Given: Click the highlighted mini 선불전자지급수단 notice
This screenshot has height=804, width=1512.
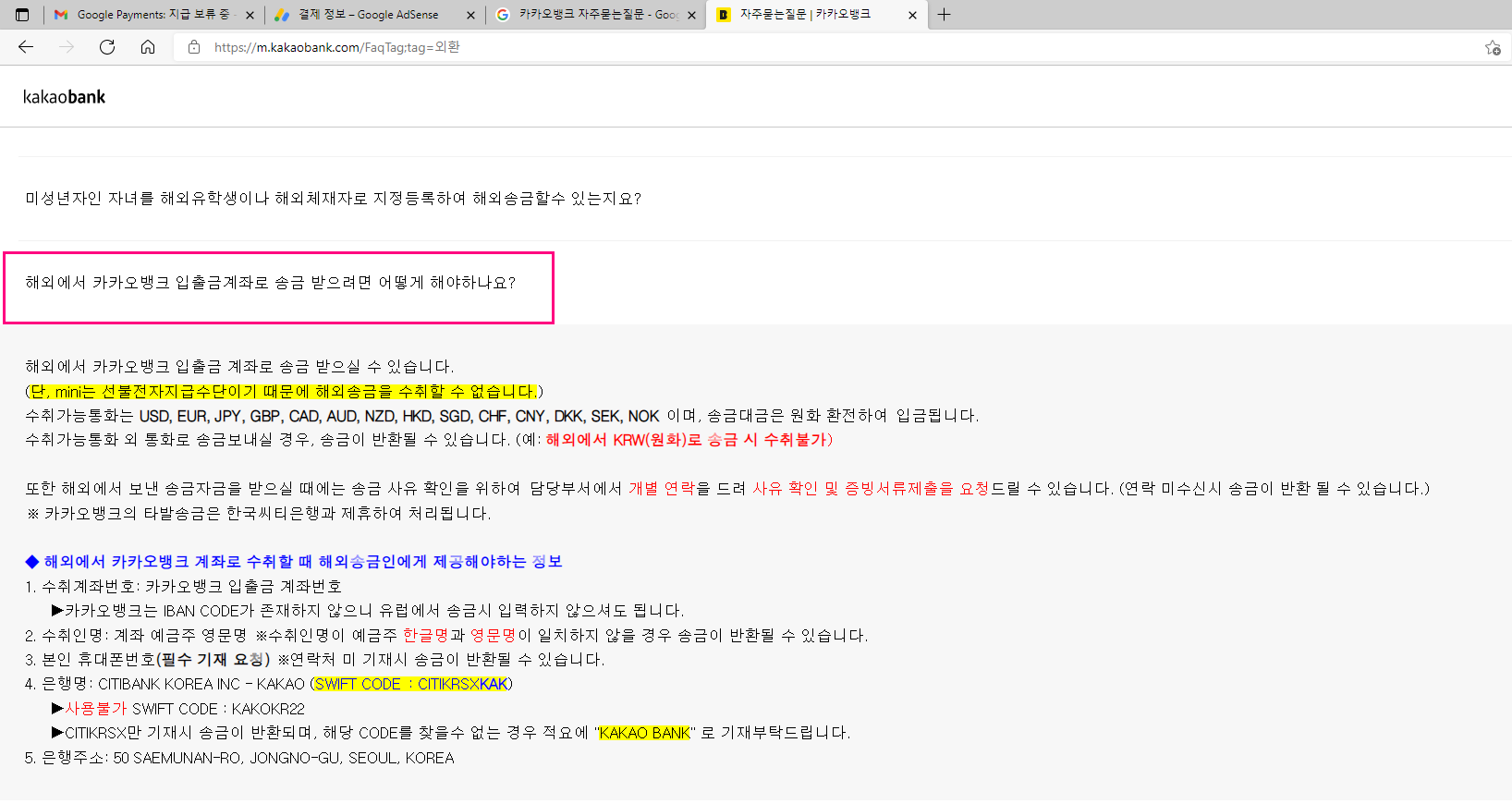Looking at the screenshot, I should (284, 392).
